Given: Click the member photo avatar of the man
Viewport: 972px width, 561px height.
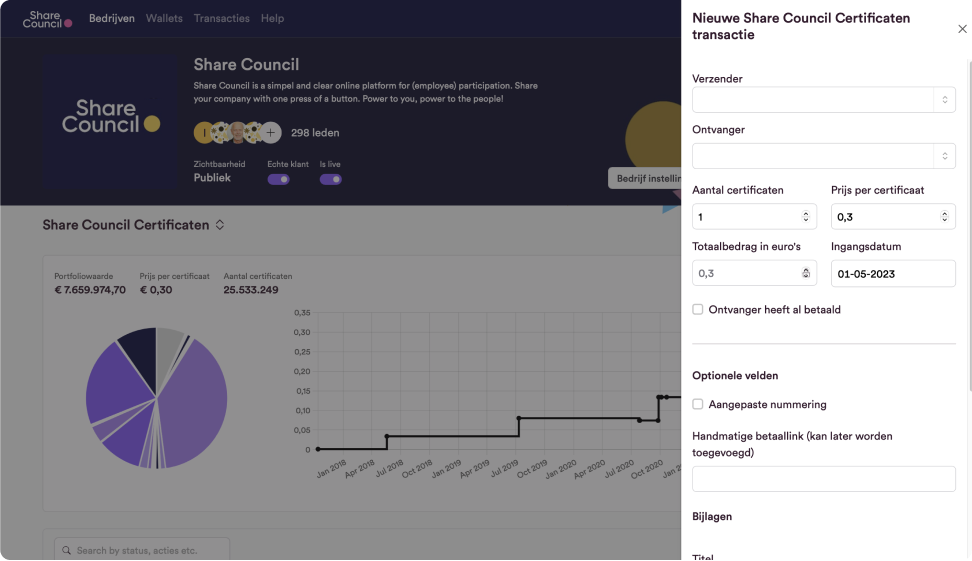Looking at the screenshot, I should click(237, 133).
